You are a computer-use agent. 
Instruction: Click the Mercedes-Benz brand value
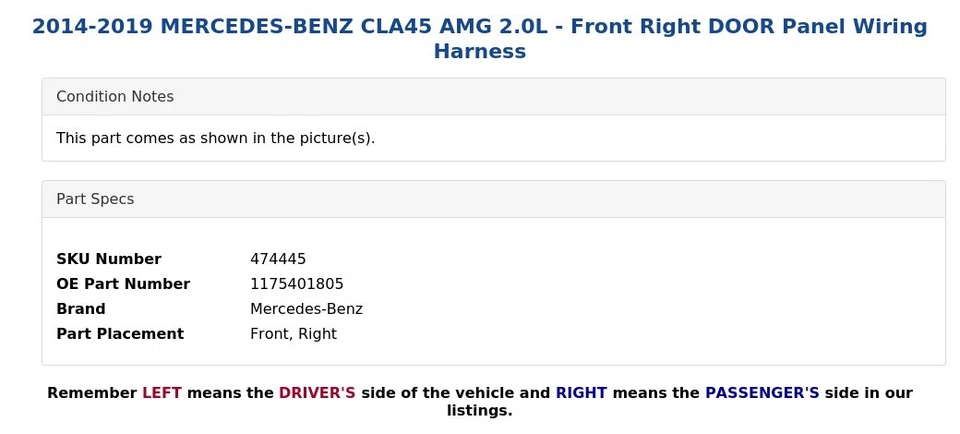pos(306,309)
